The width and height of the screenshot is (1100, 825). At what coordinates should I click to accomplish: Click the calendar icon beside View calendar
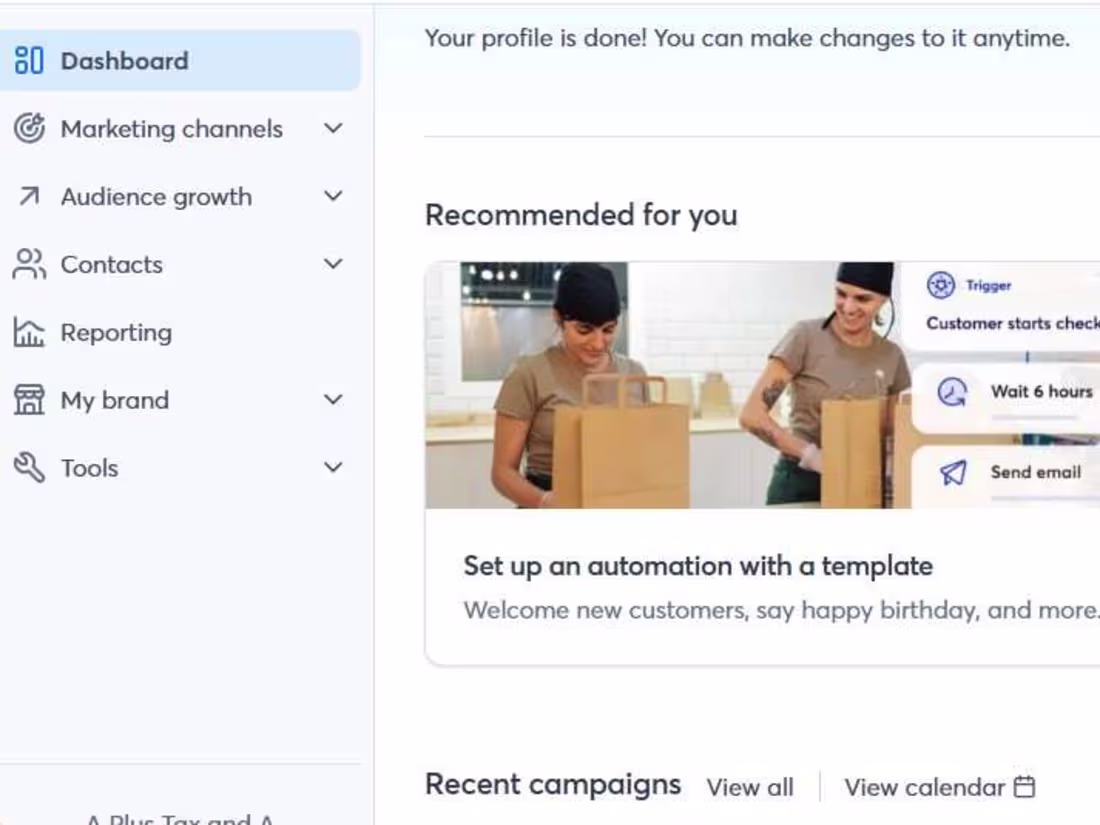click(x=1024, y=787)
